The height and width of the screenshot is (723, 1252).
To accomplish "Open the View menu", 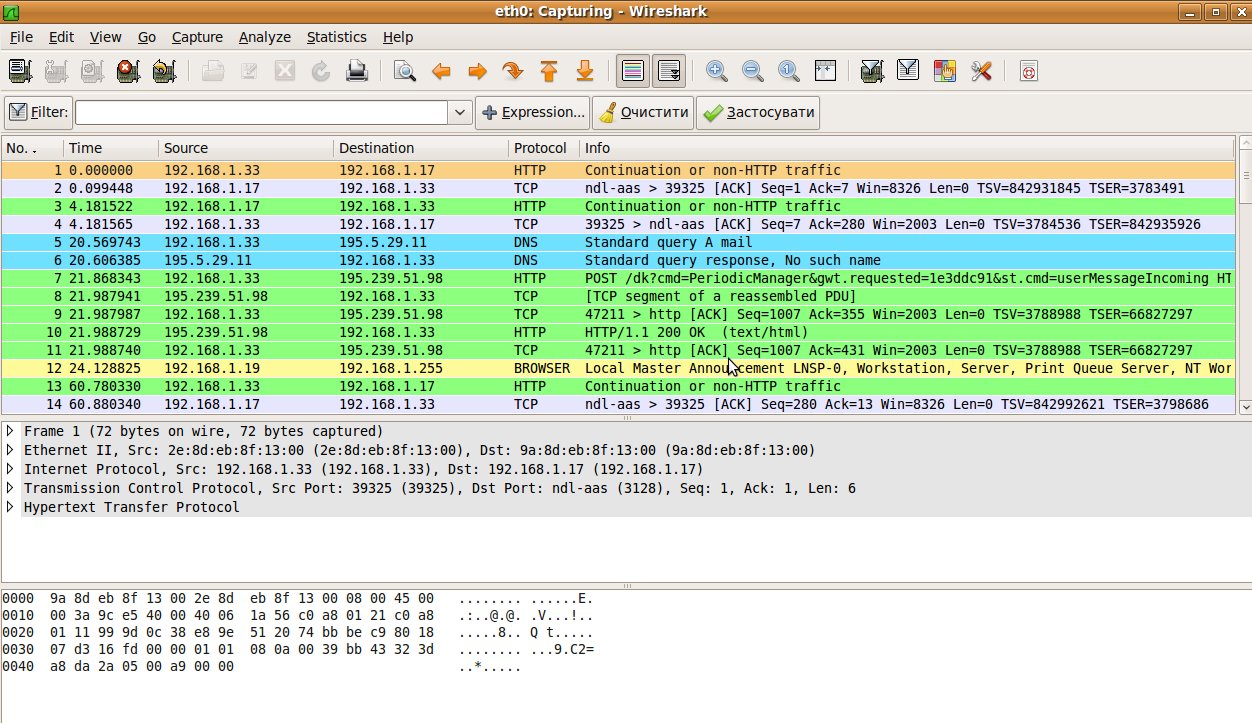I will [105, 37].
